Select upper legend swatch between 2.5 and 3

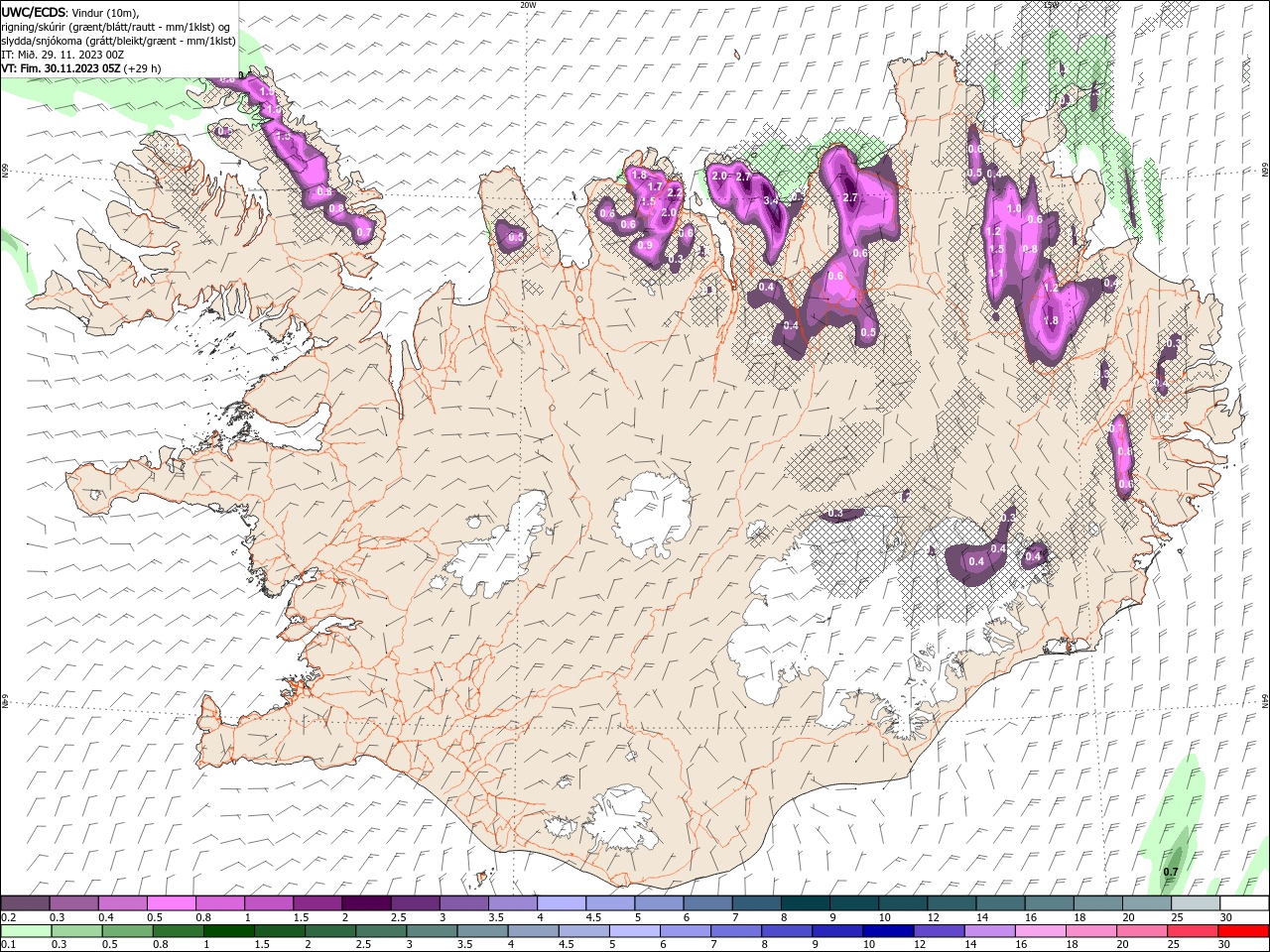415,903
